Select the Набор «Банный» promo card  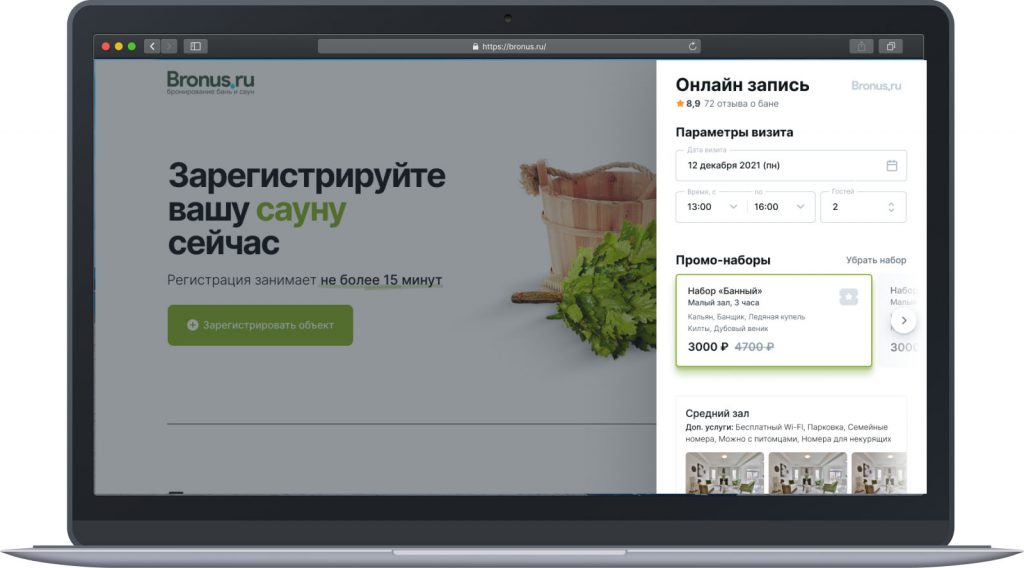[773, 321]
